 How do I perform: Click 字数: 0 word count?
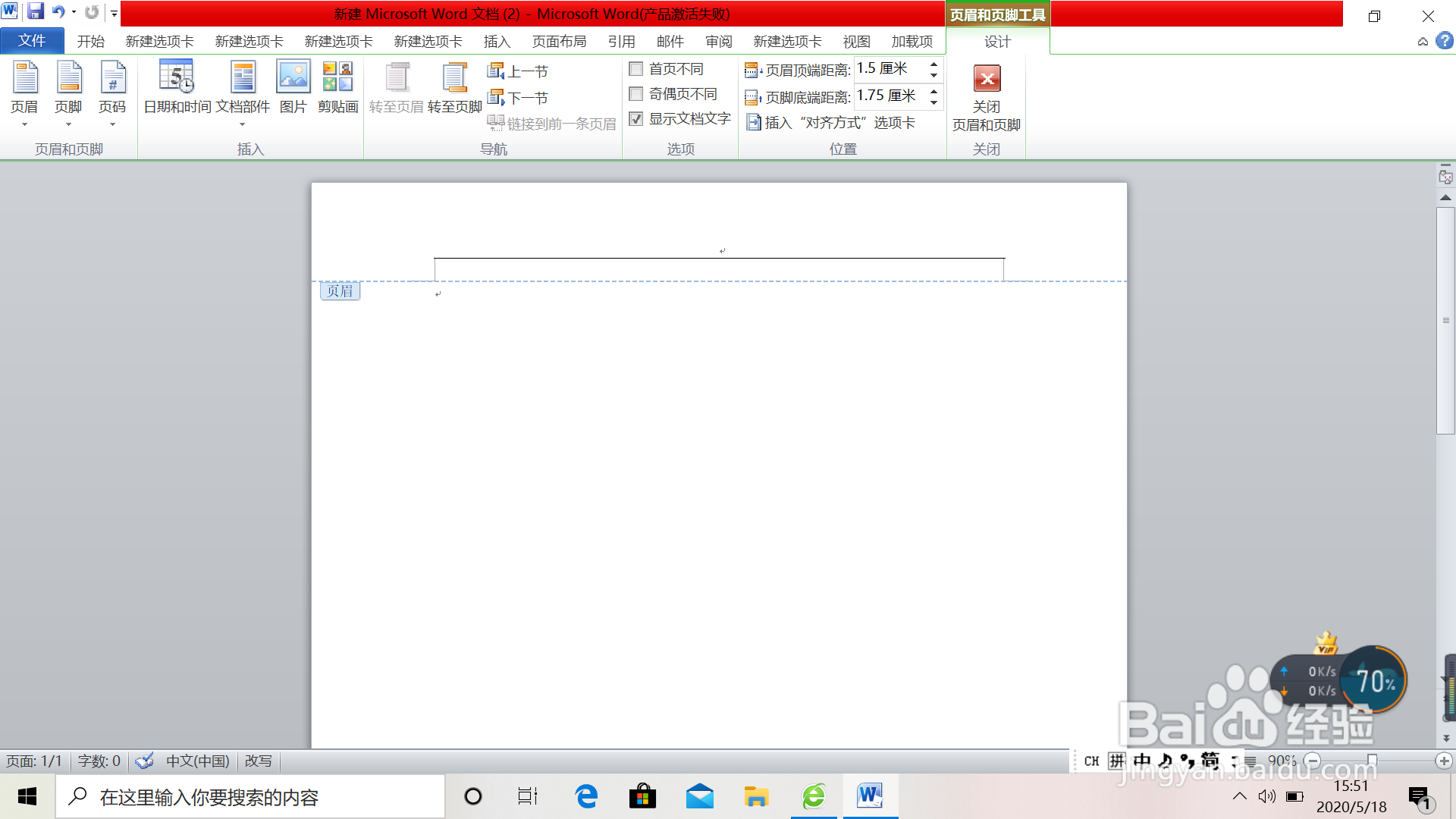99,761
